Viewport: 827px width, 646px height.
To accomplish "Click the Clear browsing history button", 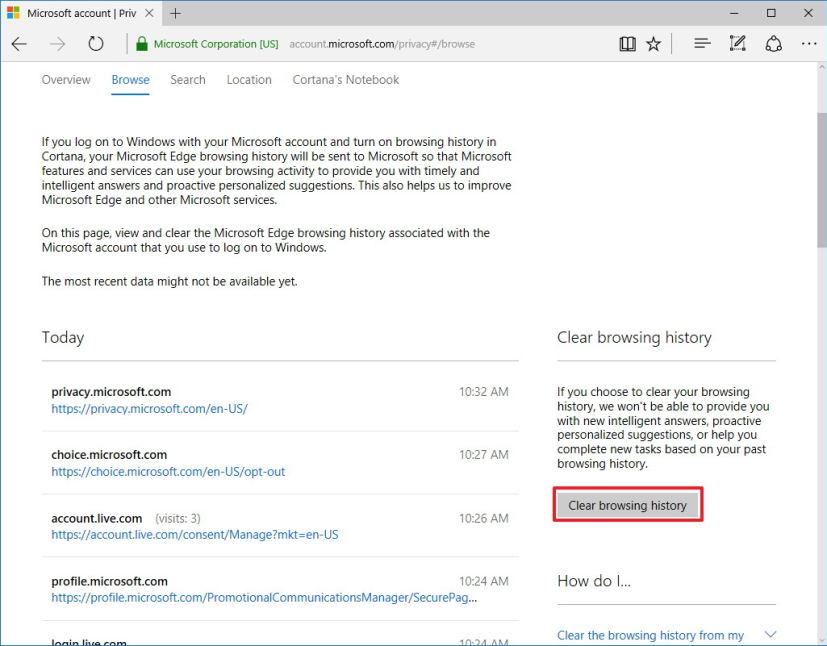I will pyautogui.click(x=628, y=505).
